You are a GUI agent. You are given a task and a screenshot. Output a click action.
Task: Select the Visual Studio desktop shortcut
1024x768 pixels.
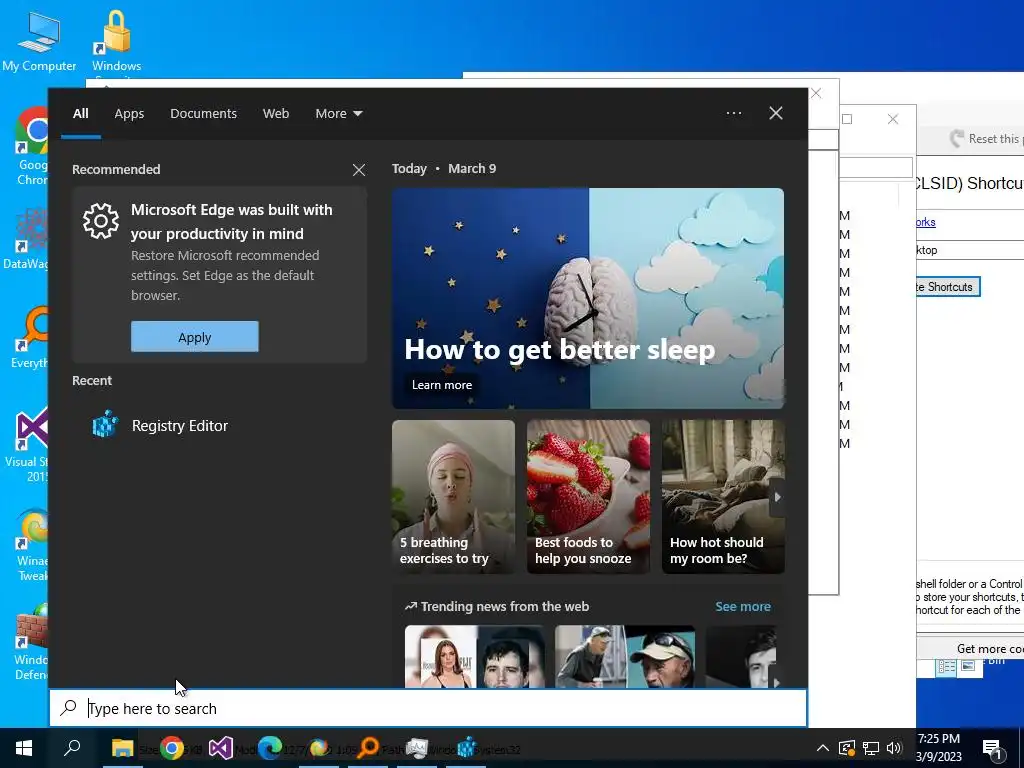pyautogui.click(x=29, y=445)
